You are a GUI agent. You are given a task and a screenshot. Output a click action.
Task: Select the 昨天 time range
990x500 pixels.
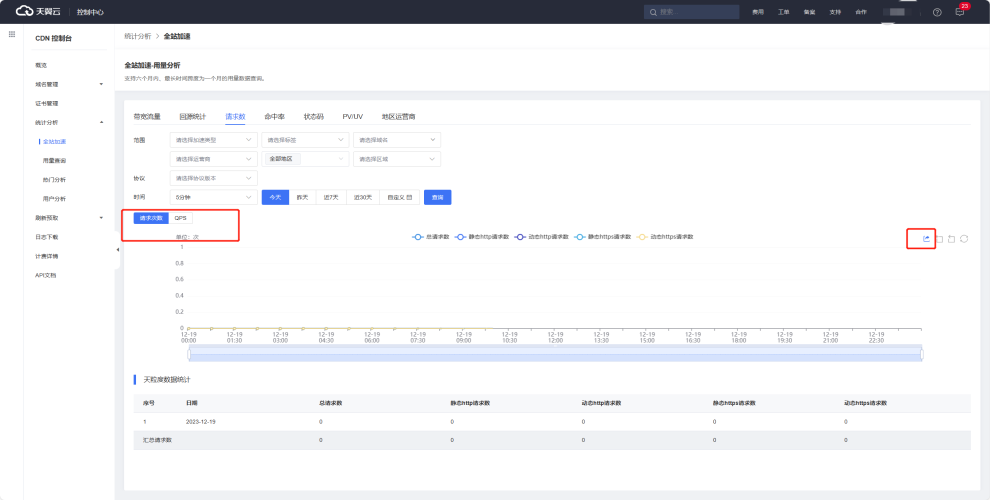(302, 198)
